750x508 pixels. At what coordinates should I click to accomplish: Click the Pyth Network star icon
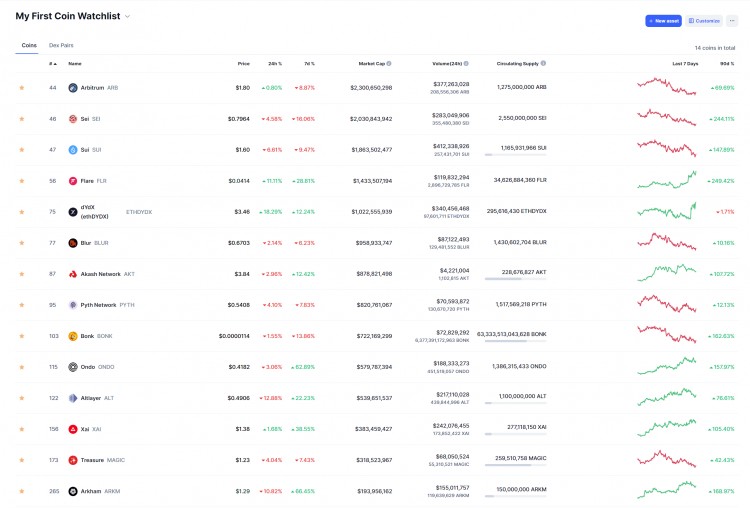click(x=22, y=305)
